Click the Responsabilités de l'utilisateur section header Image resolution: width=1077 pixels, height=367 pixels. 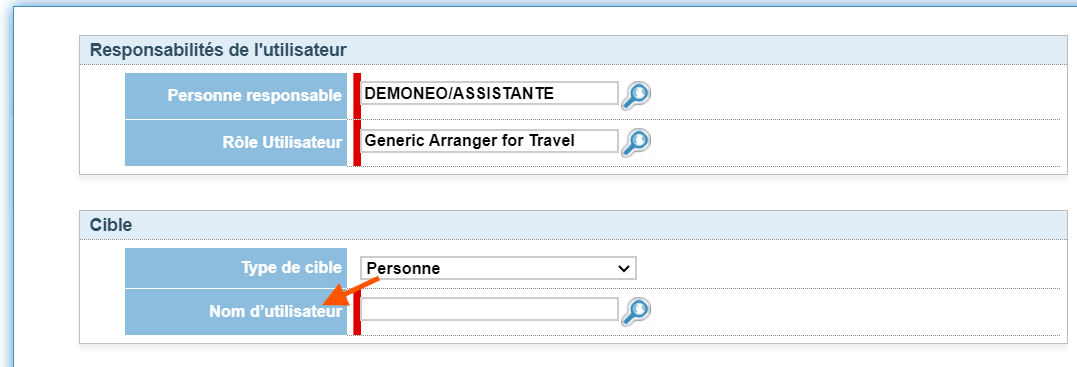coord(218,49)
